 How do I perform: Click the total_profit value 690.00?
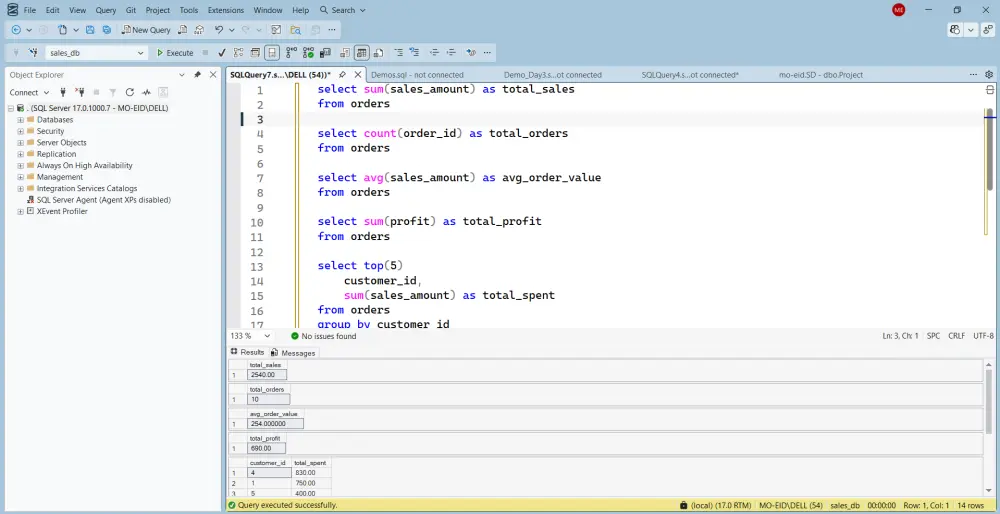pyautogui.click(x=267, y=448)
